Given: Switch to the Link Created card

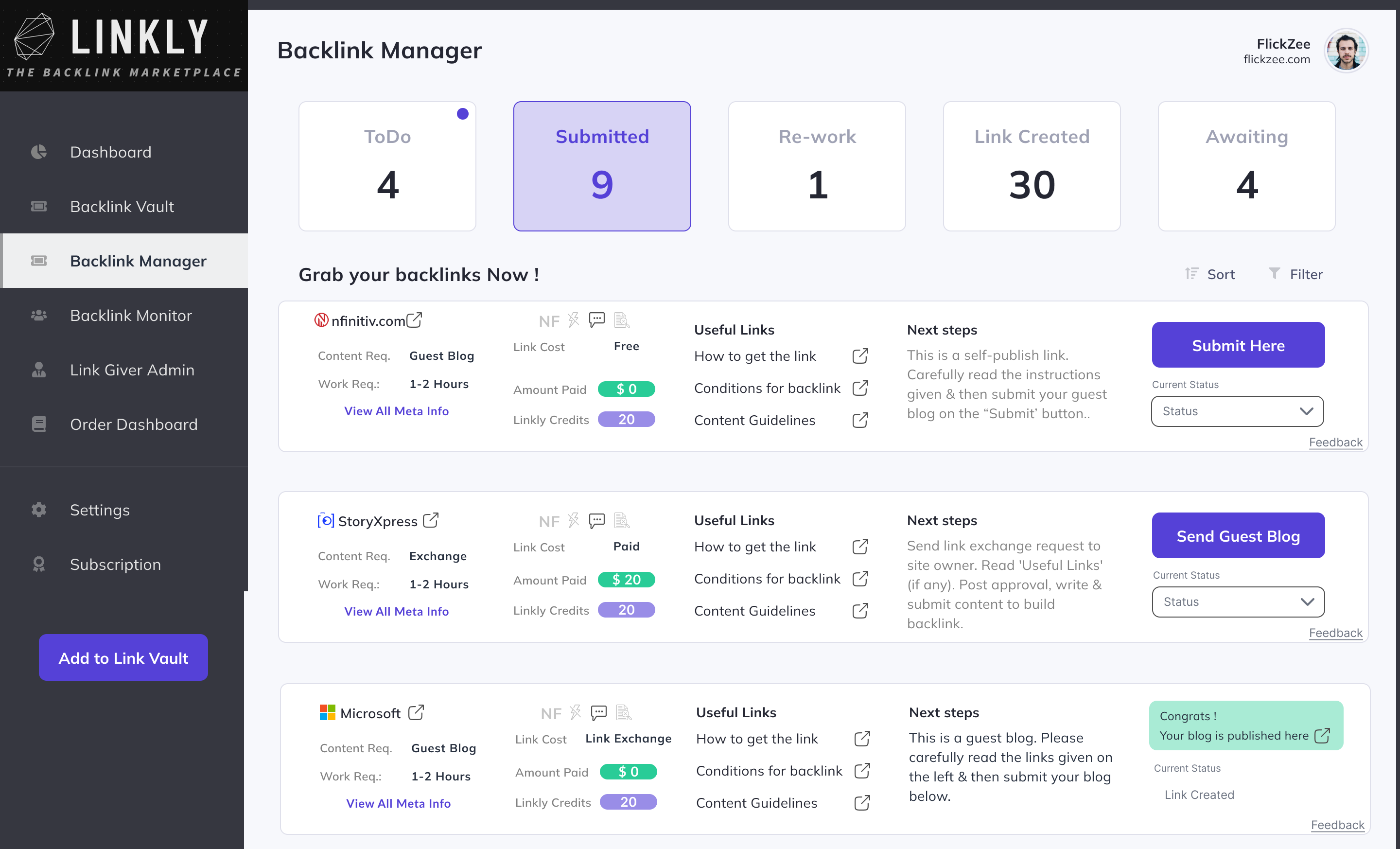Looking at the screenshot, I should coord(1031,166).
